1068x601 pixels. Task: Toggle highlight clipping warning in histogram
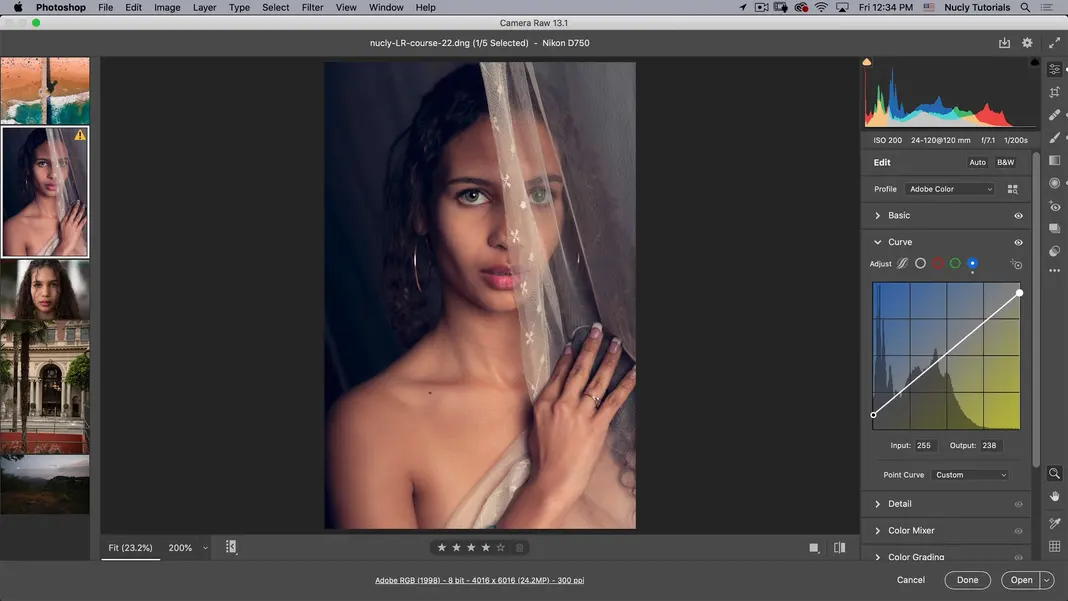(x=1035, y=62)
